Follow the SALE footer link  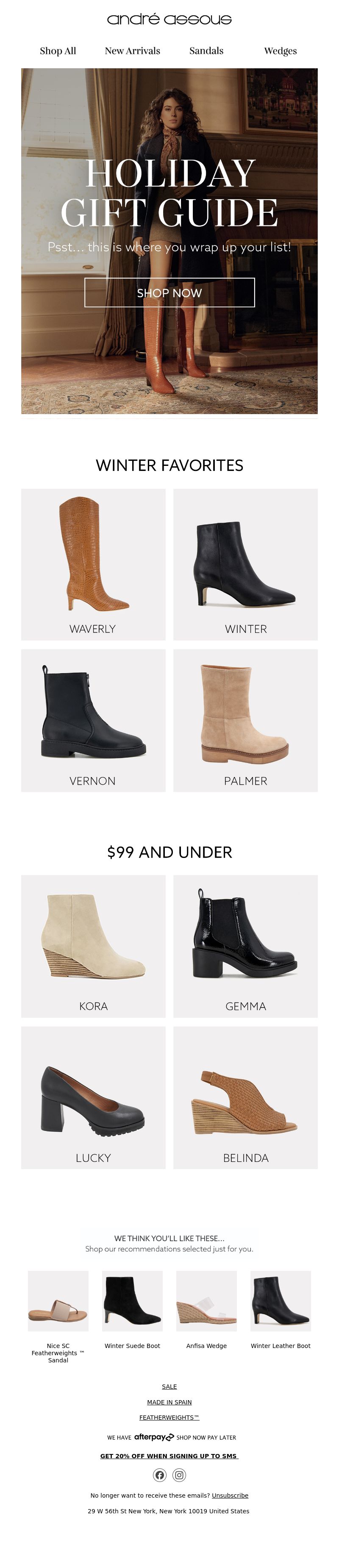(x=169, y=1387)
